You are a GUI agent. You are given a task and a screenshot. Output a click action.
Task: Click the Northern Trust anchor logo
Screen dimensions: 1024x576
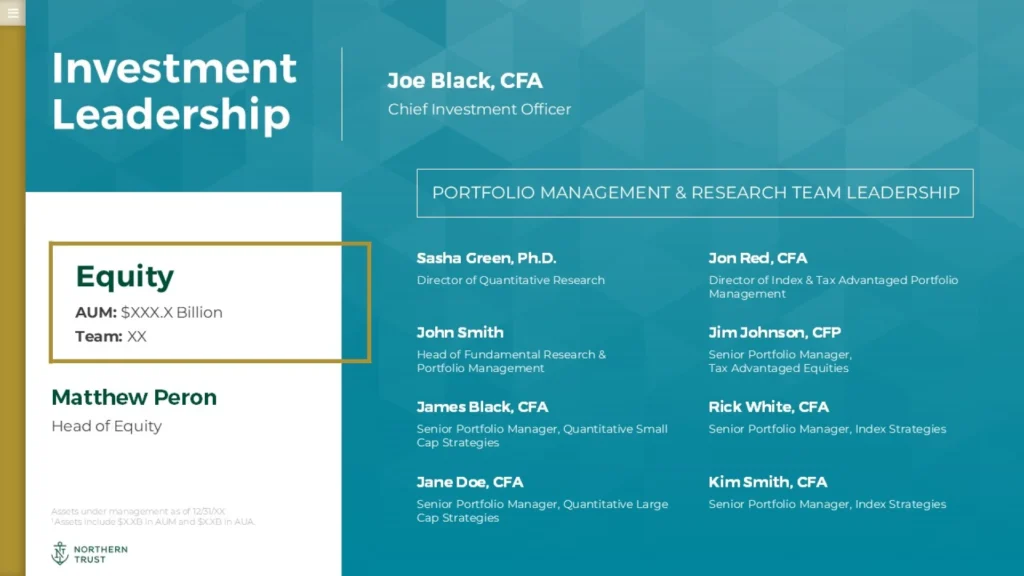(60, 553)
